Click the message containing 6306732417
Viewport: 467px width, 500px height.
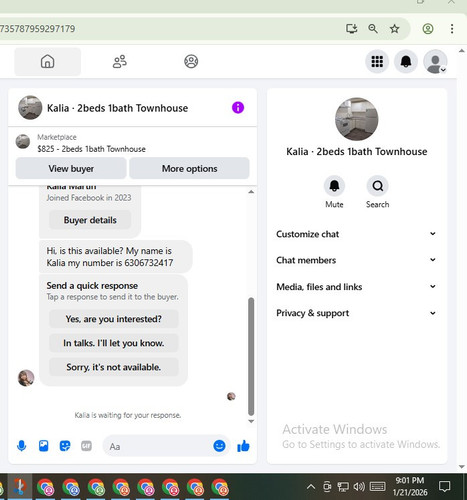(x=116, y=257)
